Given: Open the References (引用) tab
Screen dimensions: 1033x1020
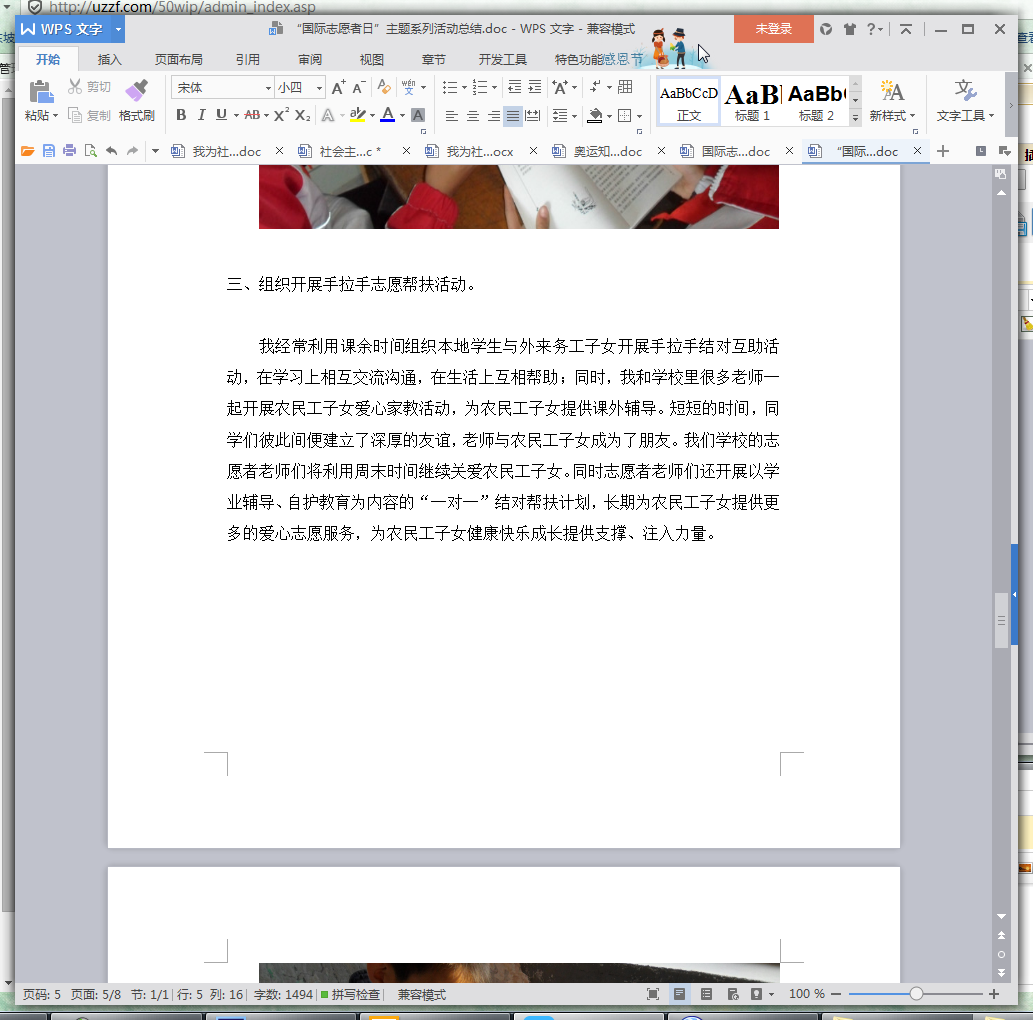Looking at the screenshot, I should tap(248, 59).
